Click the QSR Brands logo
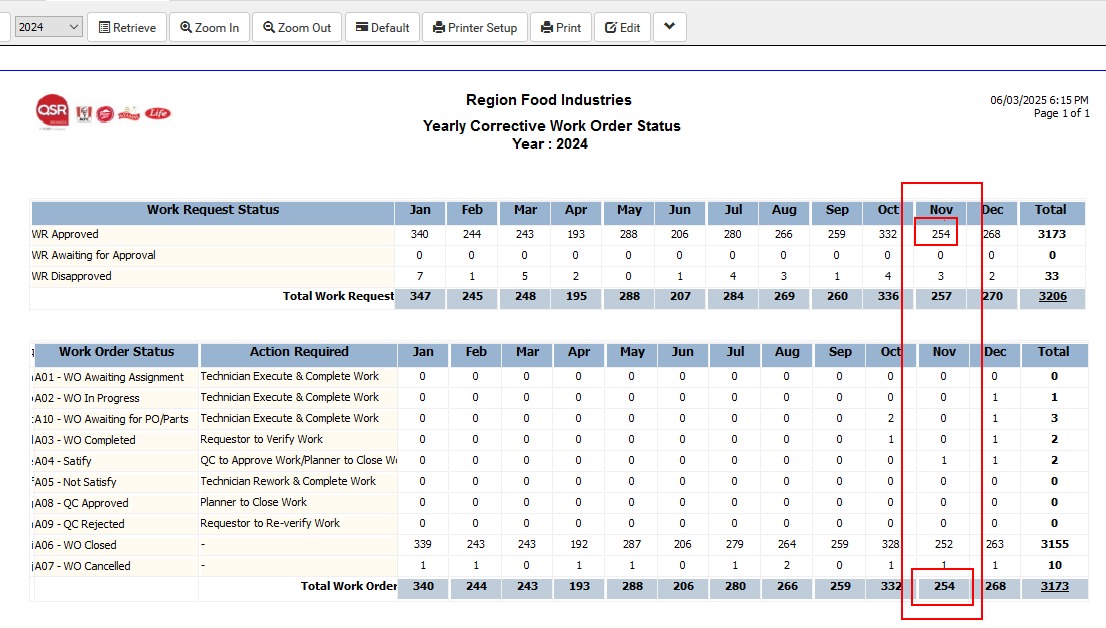The width and height of the screenshot is (1106, 628). click(x=52, y=112)
